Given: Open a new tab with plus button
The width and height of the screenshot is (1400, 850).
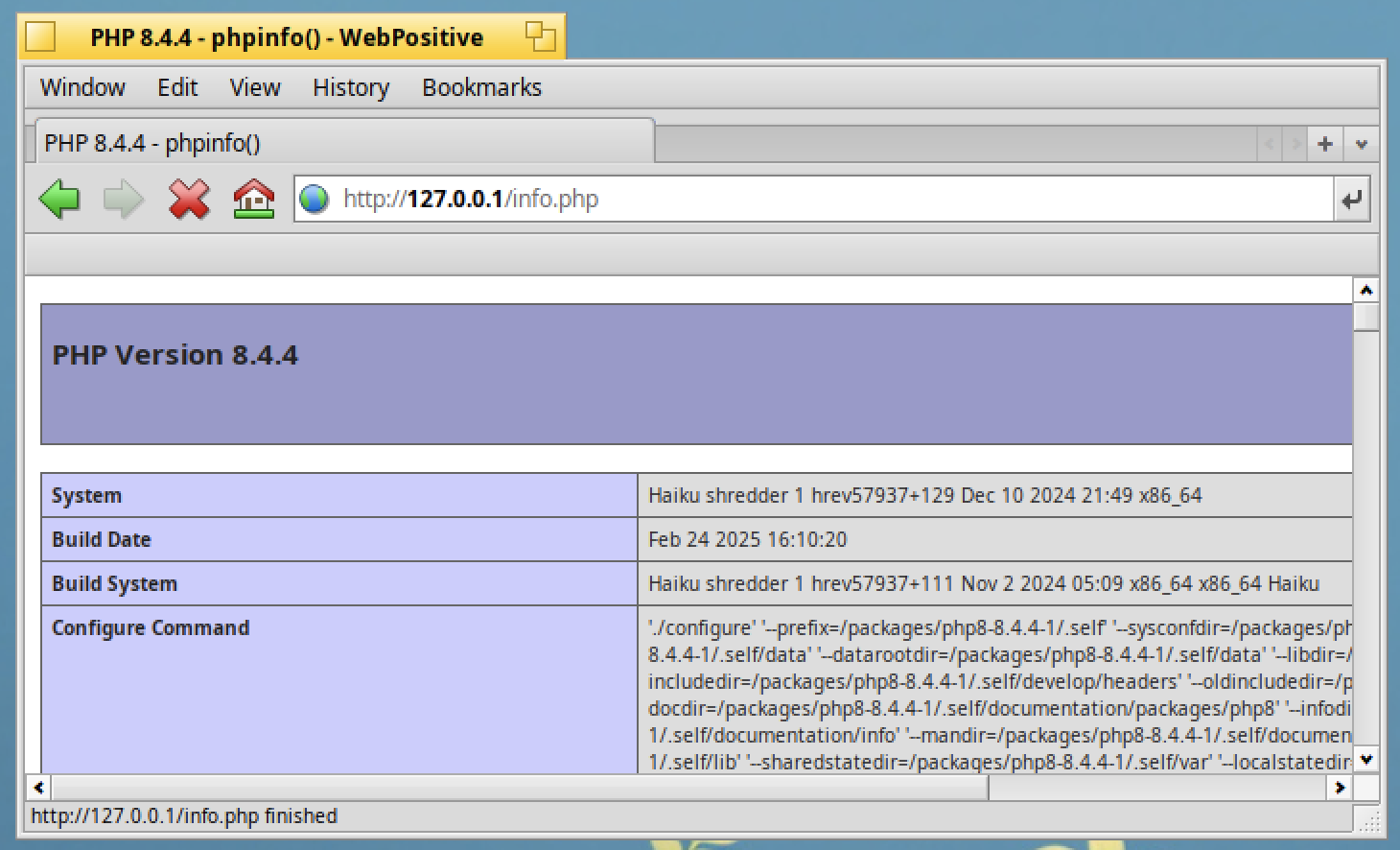Looking at the screenshot, I should 1325,144.
